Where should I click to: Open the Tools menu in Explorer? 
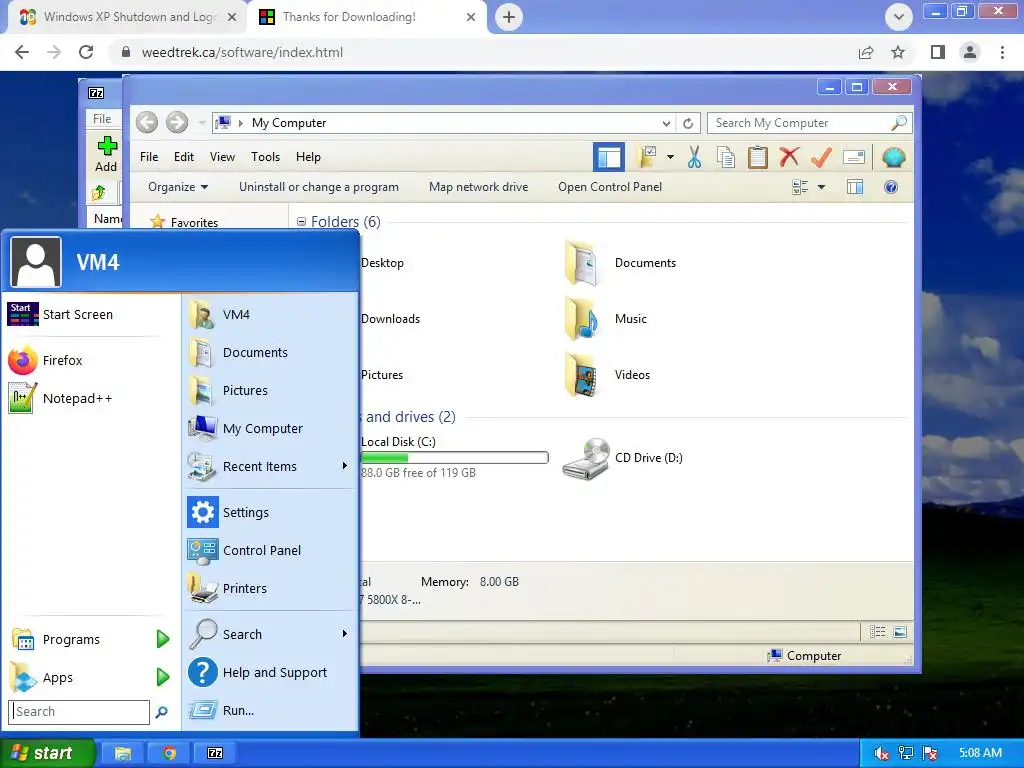(x=265, y=157)
